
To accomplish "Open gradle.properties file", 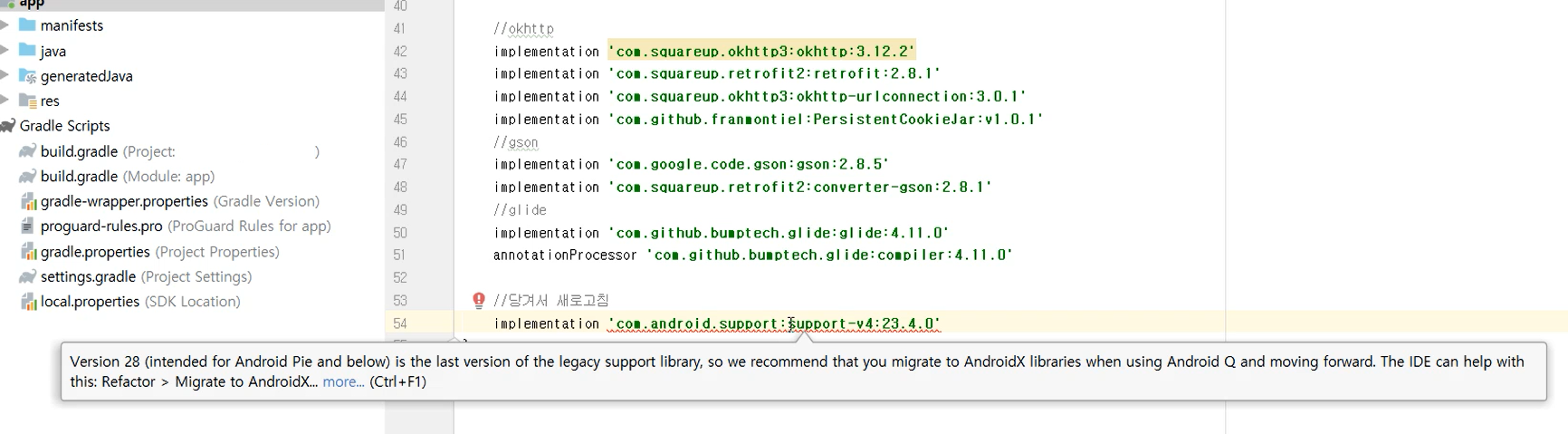I will [x=159, y=251].
